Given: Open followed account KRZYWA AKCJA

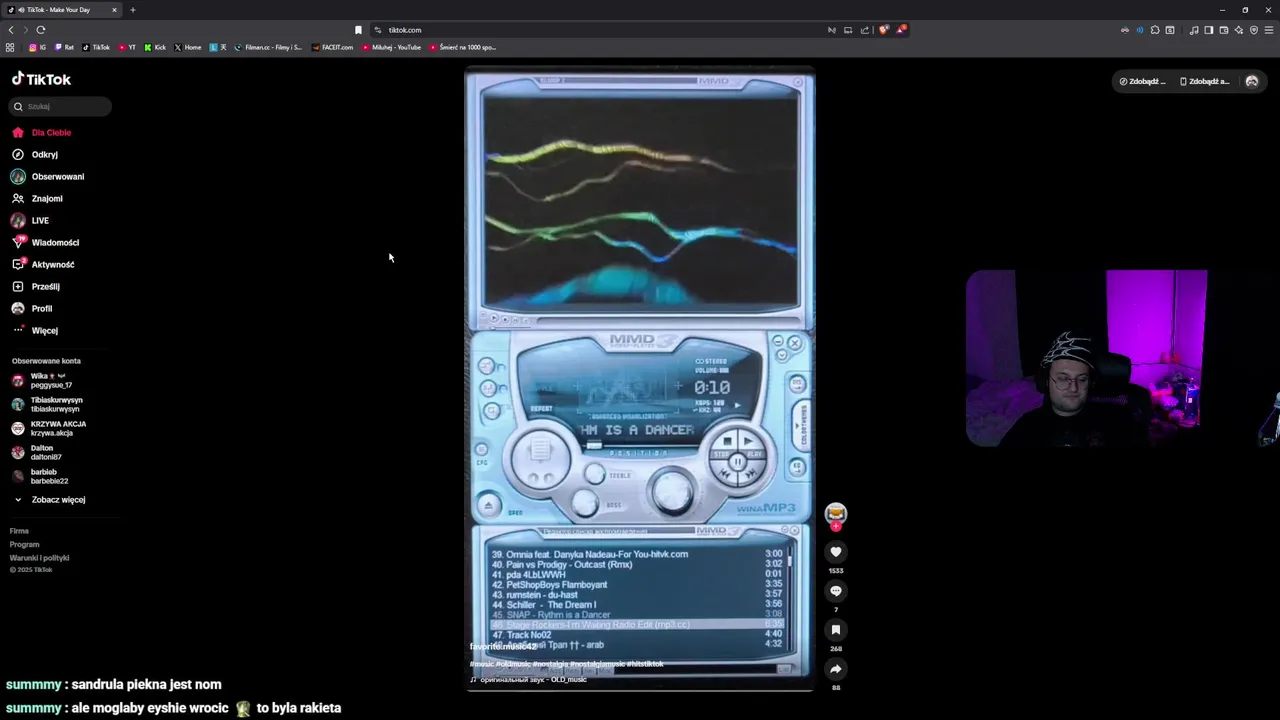Looking at the screenshot, I should [49, 428].
